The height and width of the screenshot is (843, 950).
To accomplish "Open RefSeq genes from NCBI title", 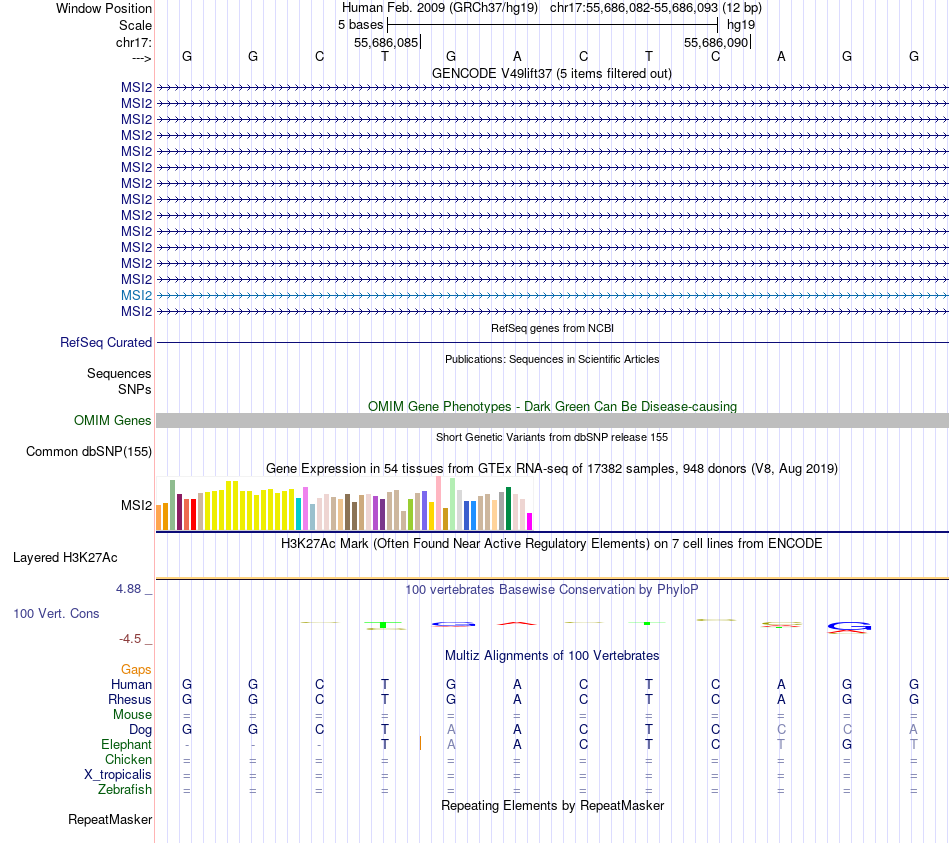I will (x=552, y=328).
